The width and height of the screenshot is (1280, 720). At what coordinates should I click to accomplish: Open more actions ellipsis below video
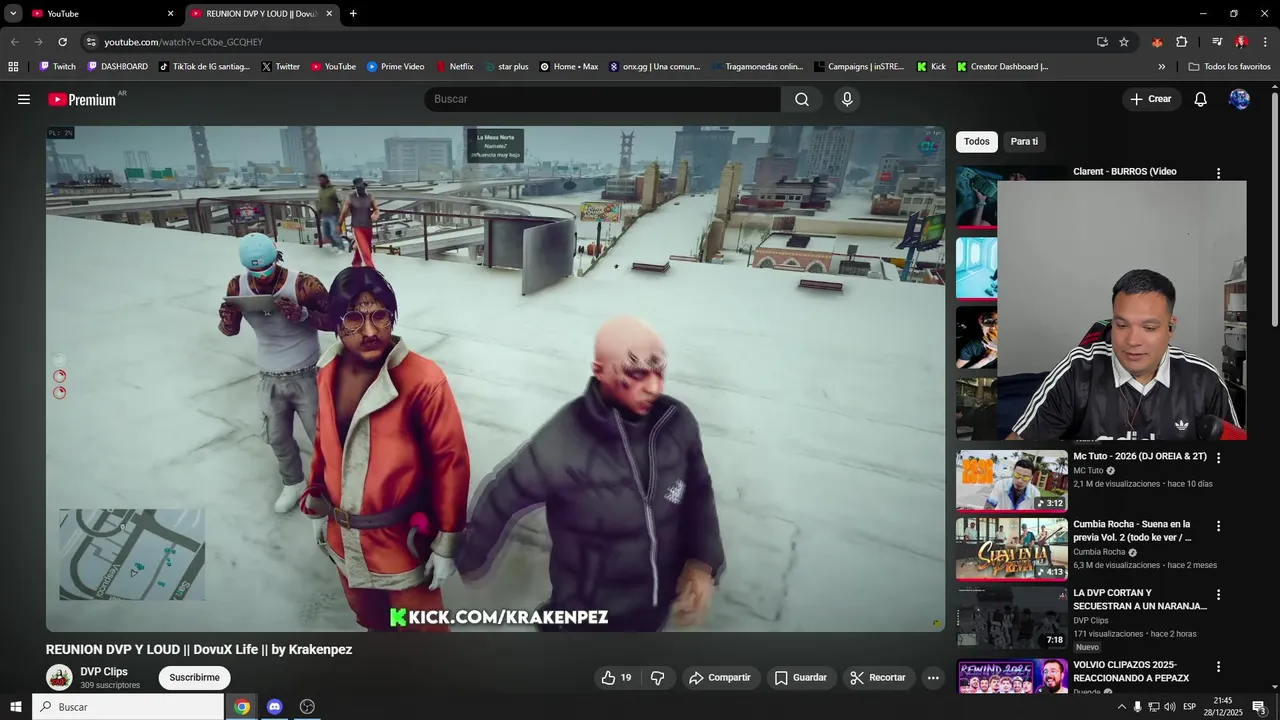pyautogui.click(x=933, y=678)
